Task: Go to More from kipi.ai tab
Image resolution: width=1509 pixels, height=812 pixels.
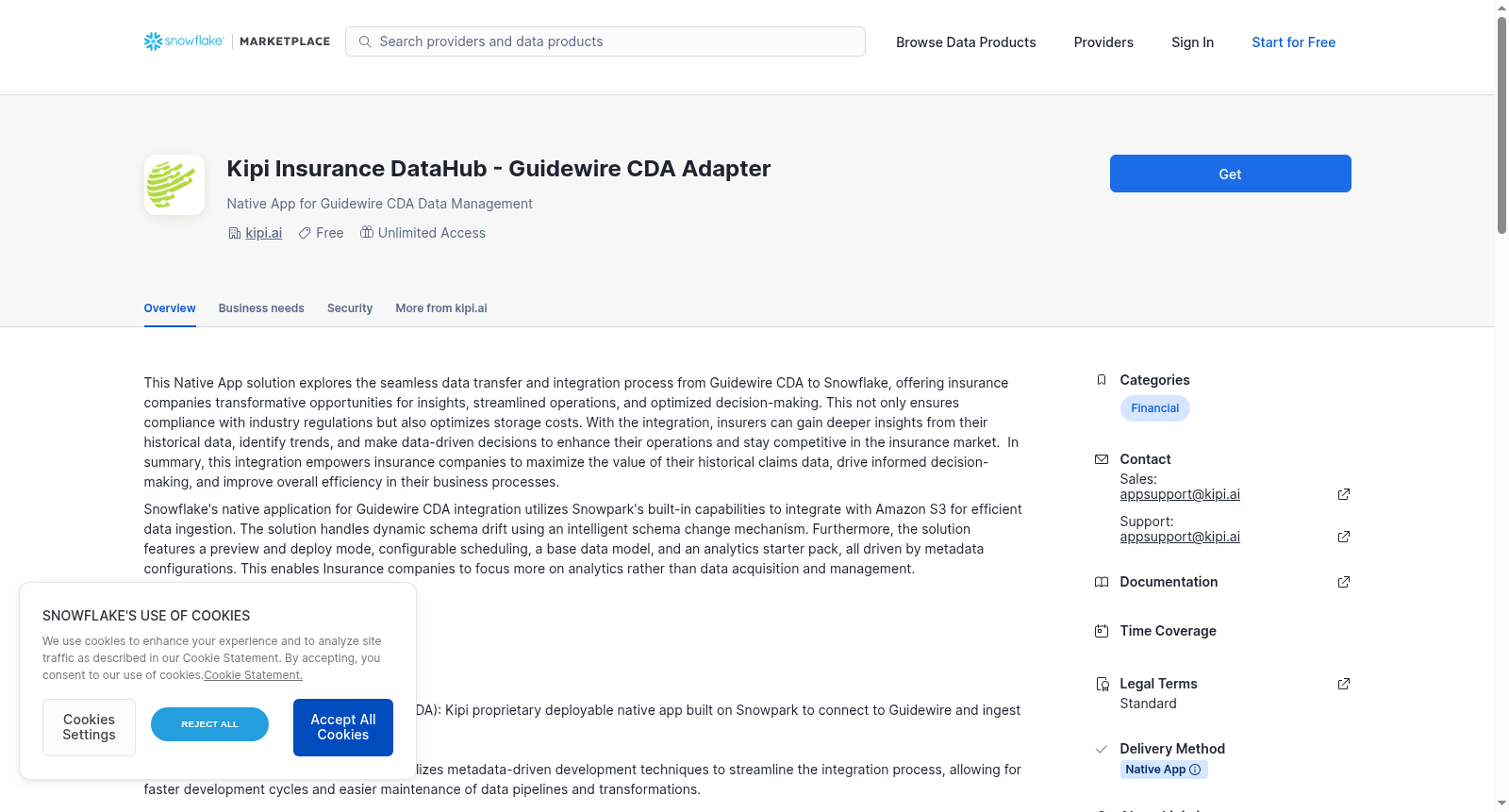Action: tap(441, 308)
